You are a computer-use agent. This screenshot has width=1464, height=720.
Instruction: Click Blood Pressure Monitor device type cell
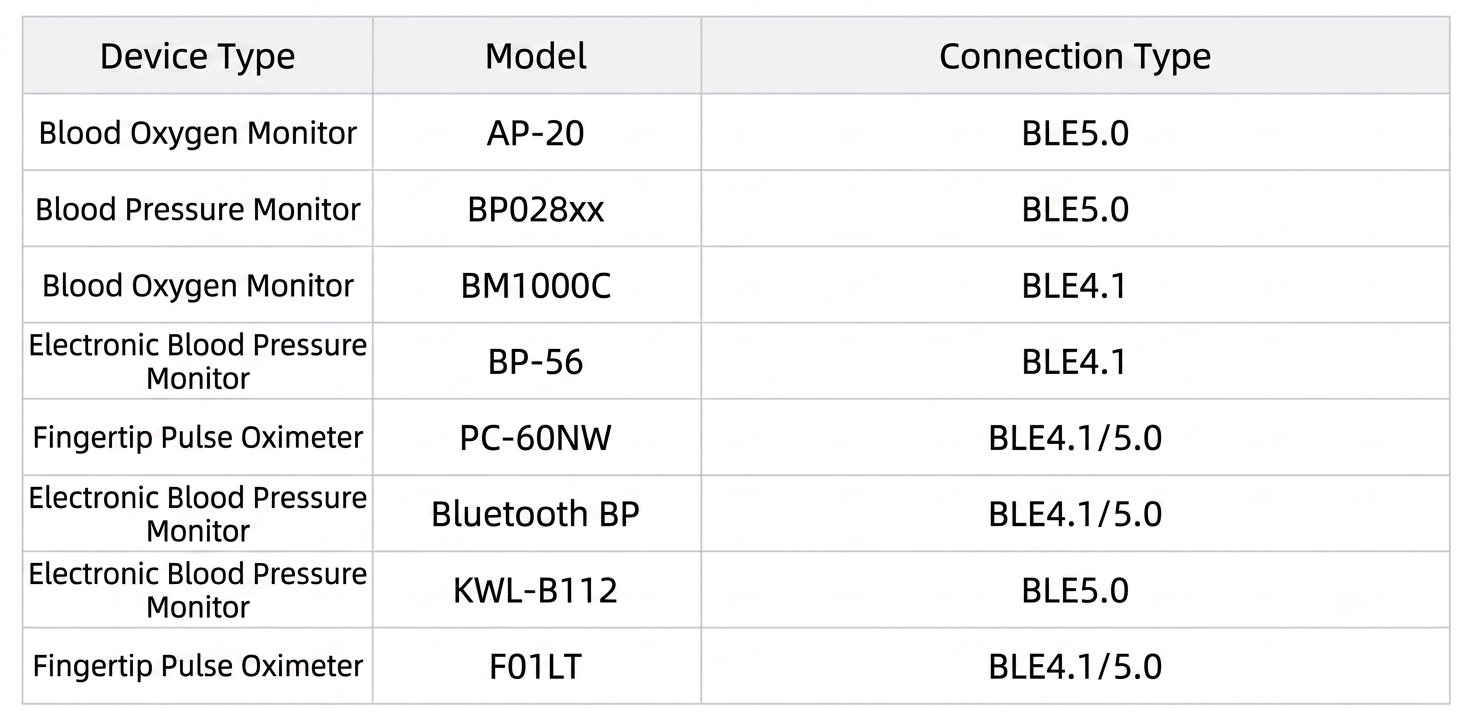coord(198,209)
